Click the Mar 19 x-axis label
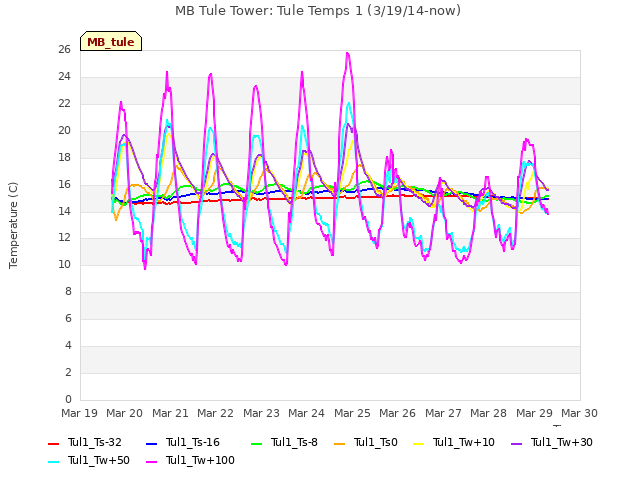This screenshot has height=480, width=640. coord(80,413)
